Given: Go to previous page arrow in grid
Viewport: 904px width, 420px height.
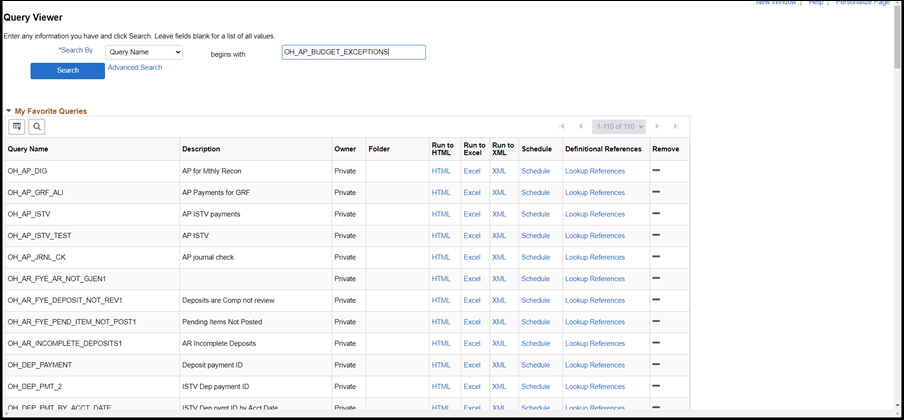Looking at the screenshot, I should [x=580, y=127].
